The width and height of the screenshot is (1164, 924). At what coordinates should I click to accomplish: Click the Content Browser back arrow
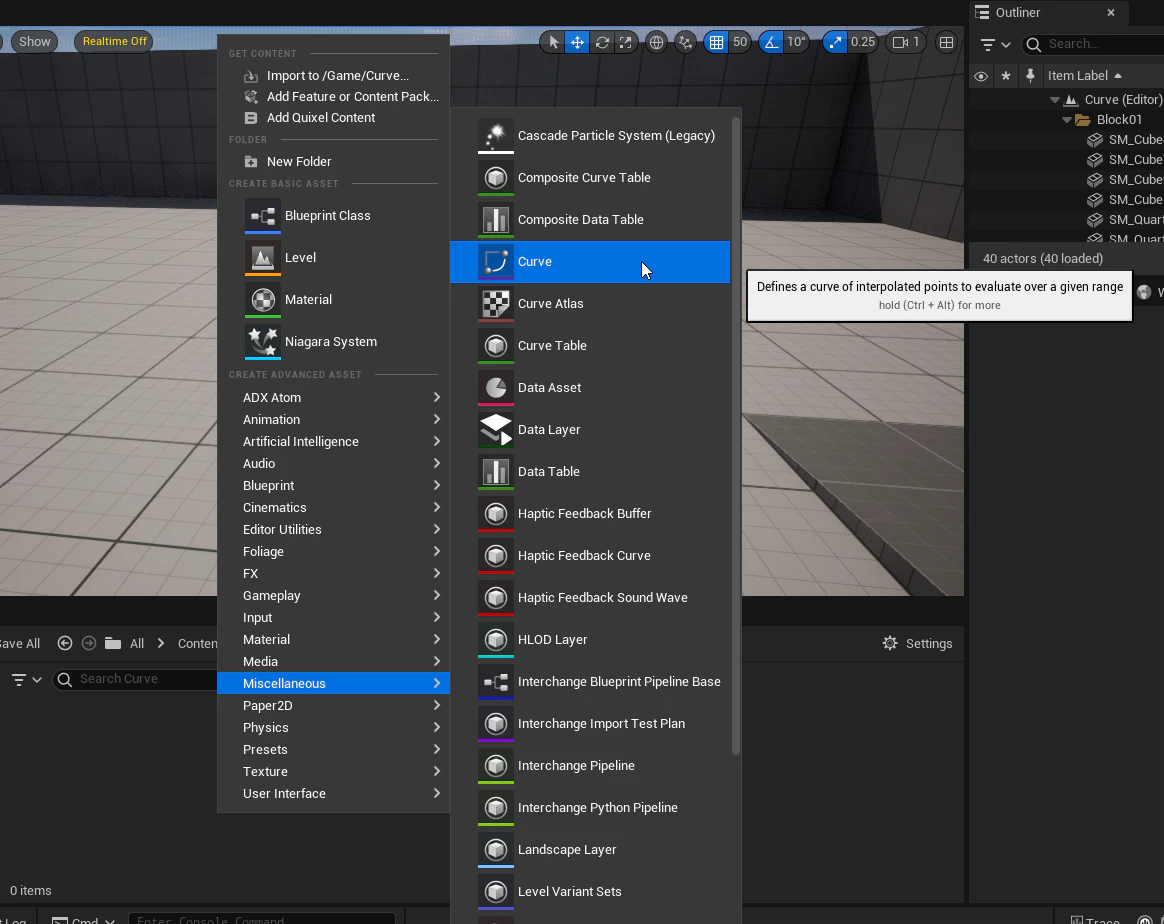click(65, 643)
